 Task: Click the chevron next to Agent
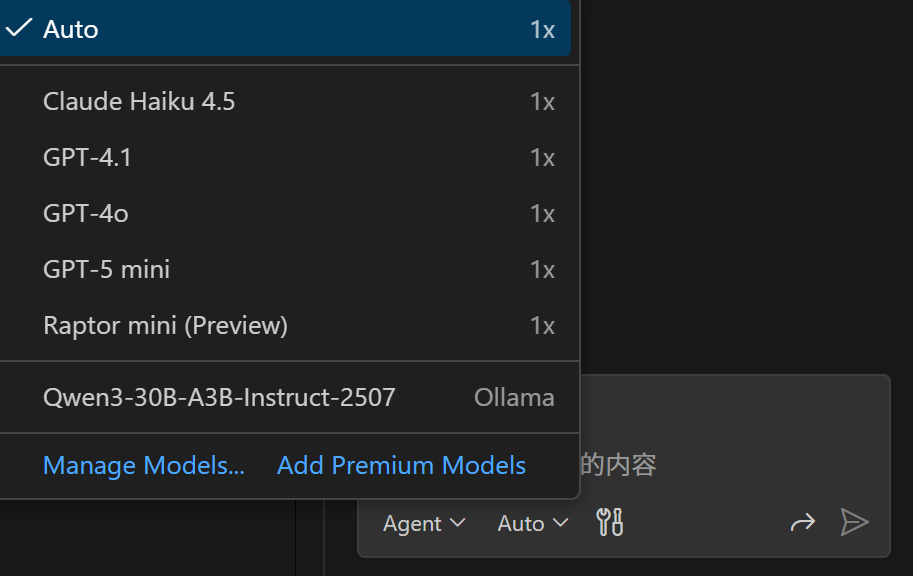(458, 523)
